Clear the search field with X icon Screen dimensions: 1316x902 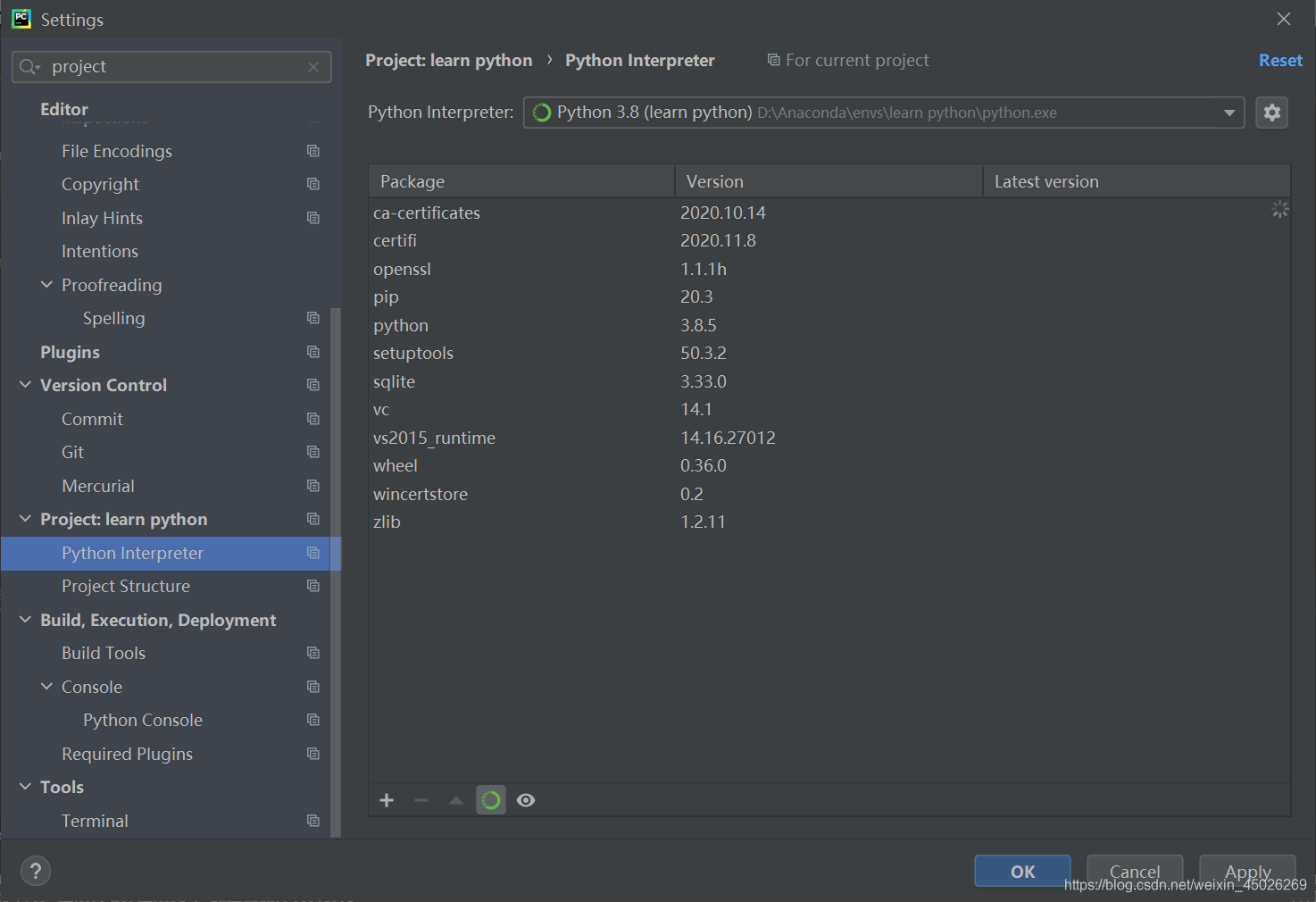pyautogui.click(x=313, y=67)
